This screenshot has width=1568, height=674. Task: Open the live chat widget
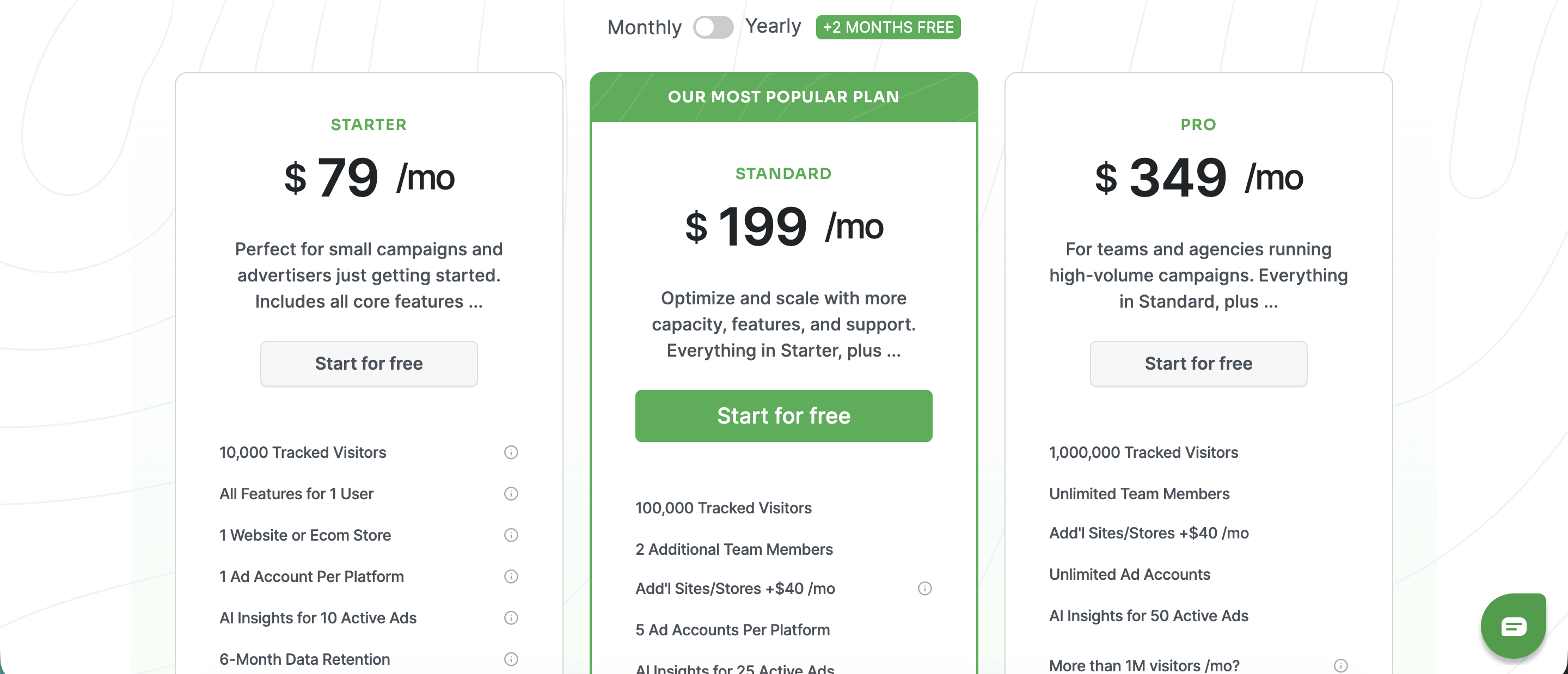(1513, 626)
